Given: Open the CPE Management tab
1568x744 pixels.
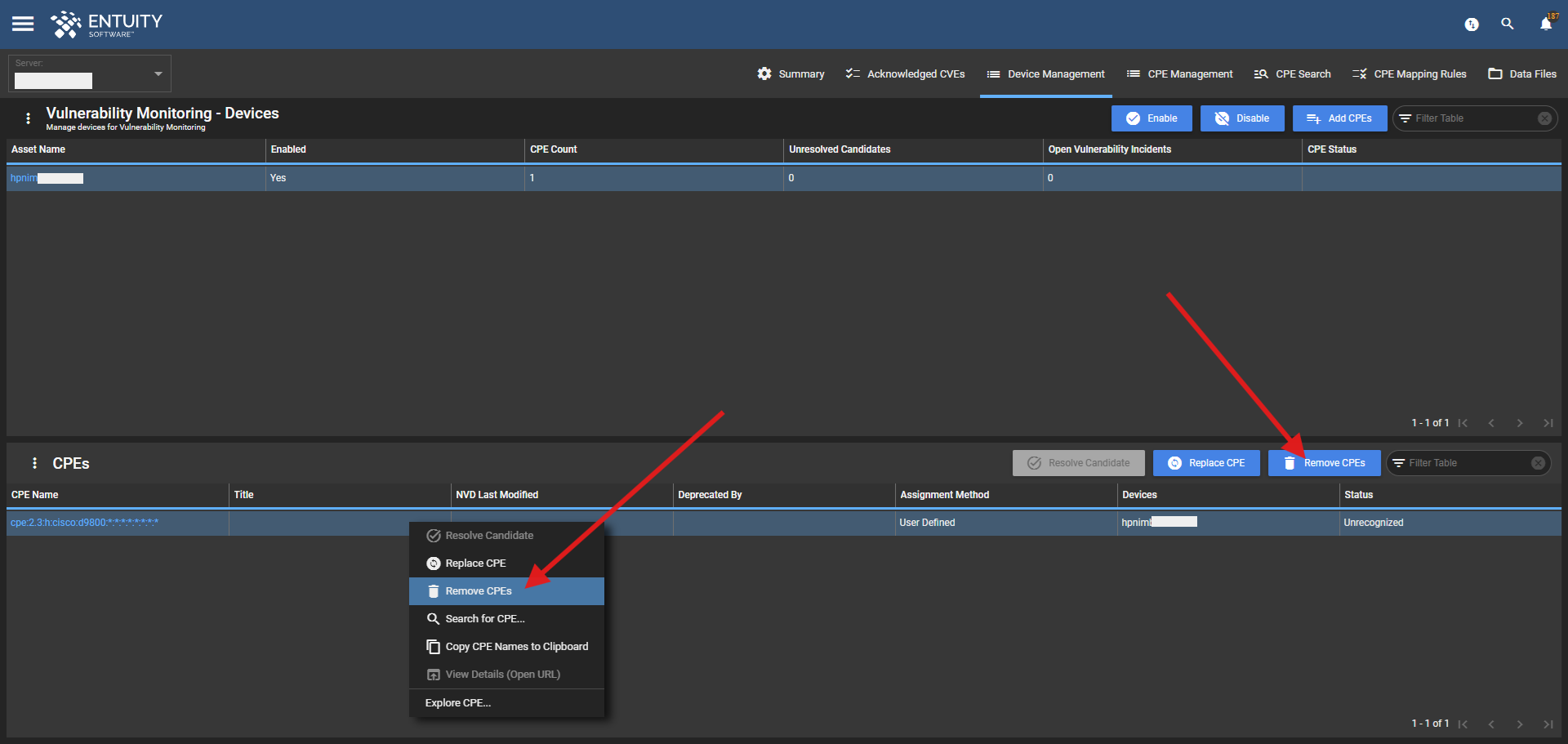Looking at the screenshot, I should 1179,74.
